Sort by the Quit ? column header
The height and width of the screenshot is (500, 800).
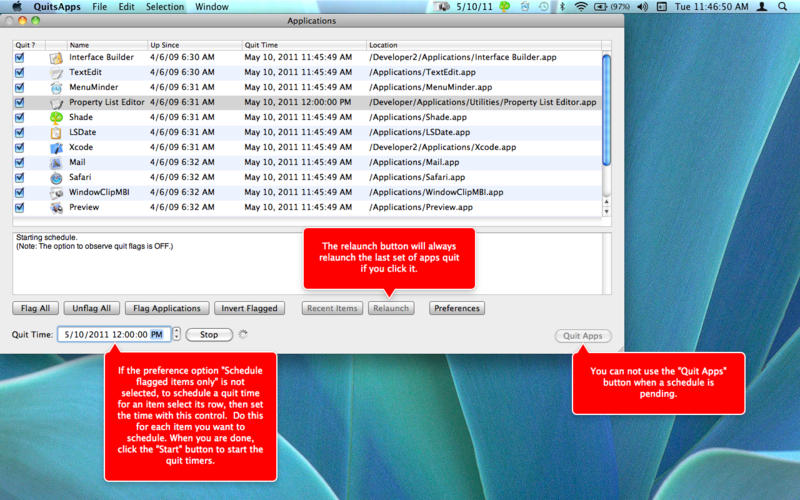(29, 45)
